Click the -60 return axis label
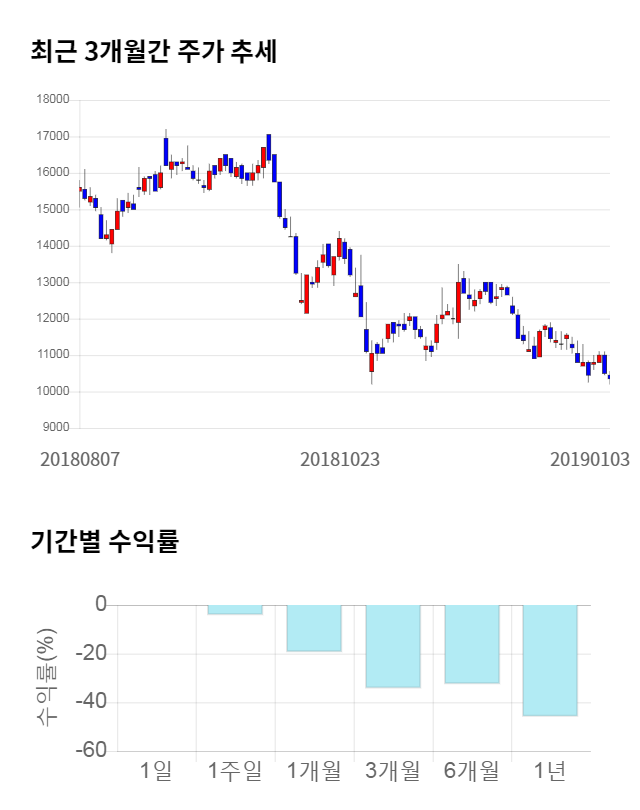 point(92,751)
